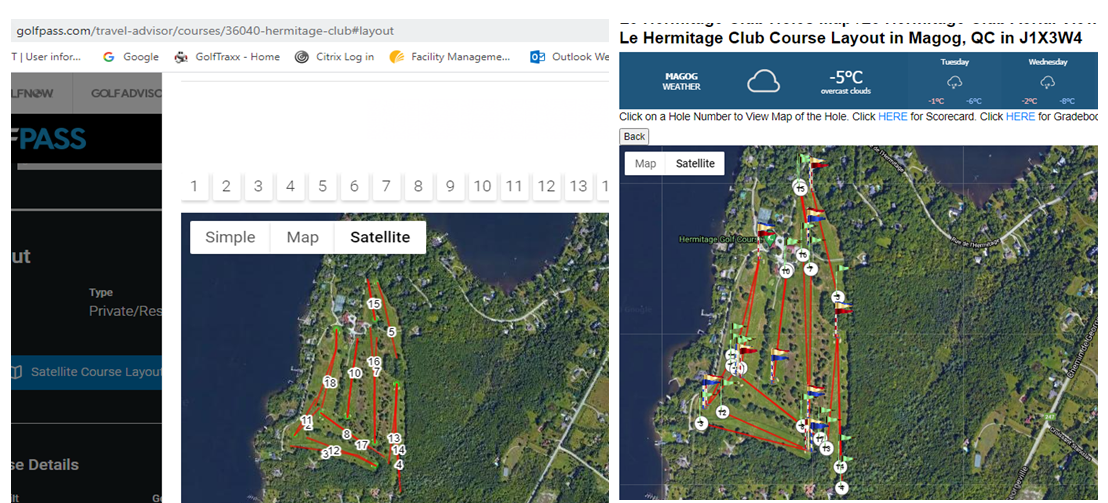Viewport: 1108px width, 503px height.
Task: Click the map icon beside Satellite Course Layout
Action: pyautogui.click(x=18, y=372)
